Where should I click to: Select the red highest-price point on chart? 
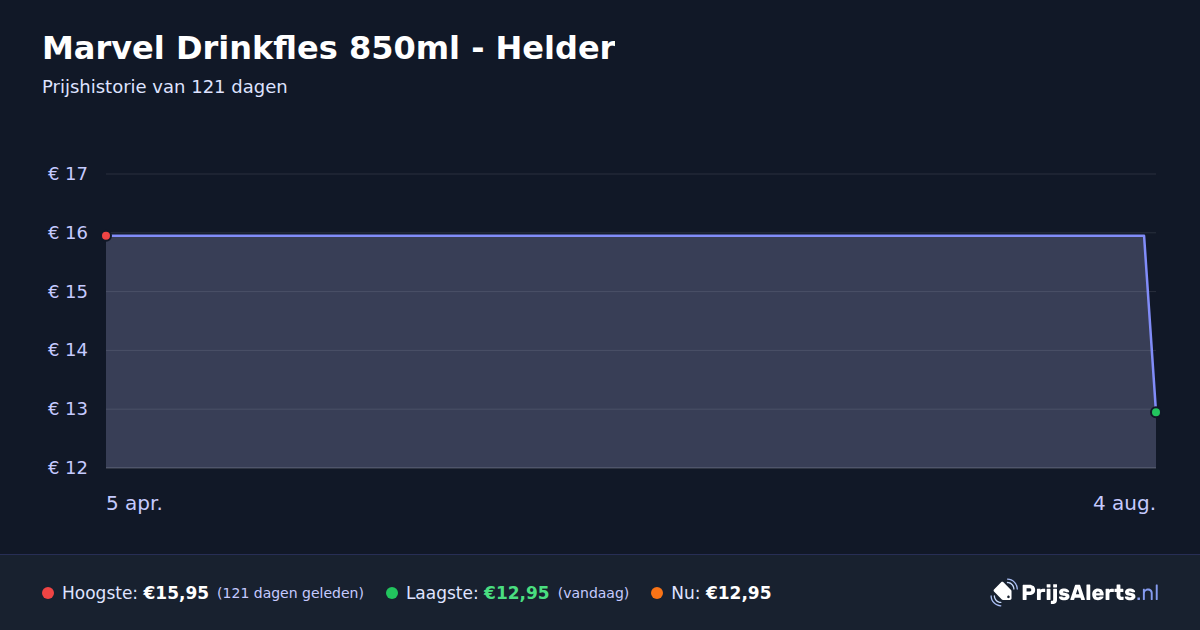(106, 236)
